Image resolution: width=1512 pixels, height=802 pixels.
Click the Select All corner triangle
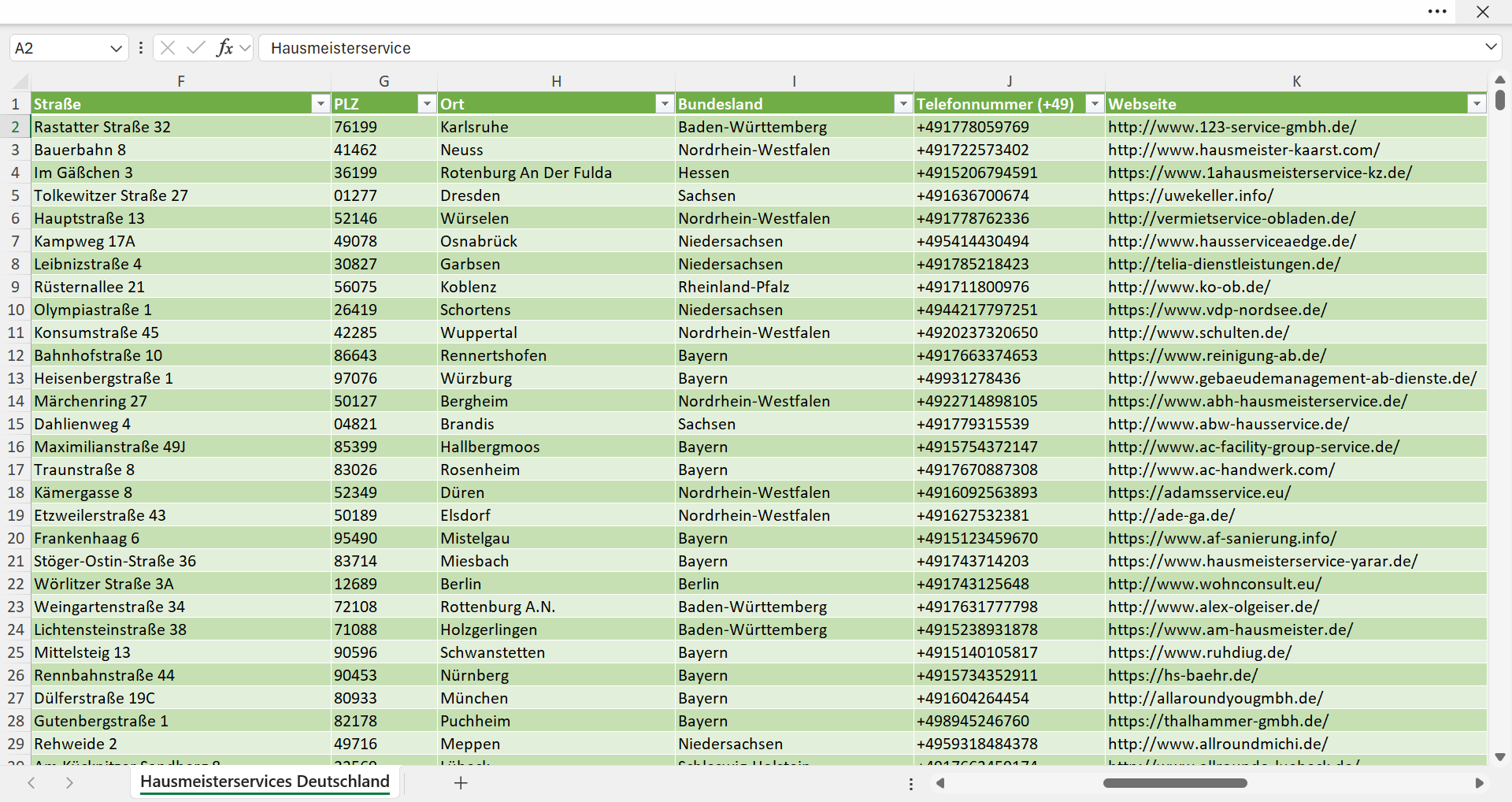tap(21, 81)
